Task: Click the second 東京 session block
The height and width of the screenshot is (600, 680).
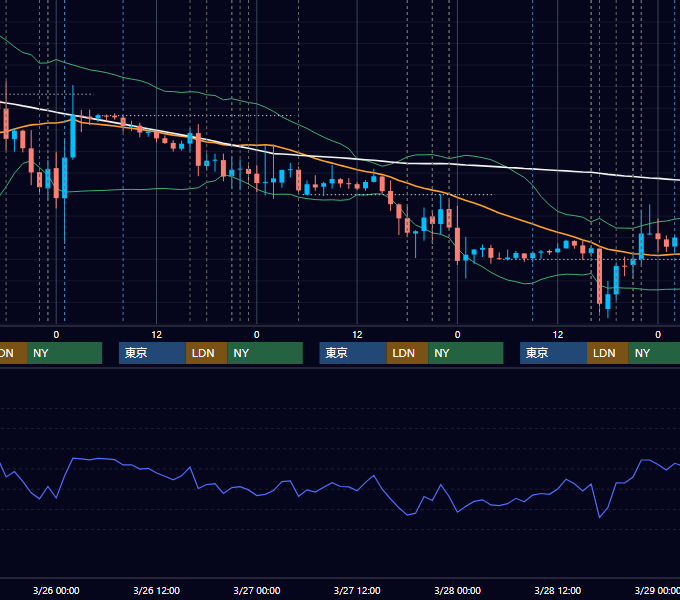Action: (x=353, y=353)
